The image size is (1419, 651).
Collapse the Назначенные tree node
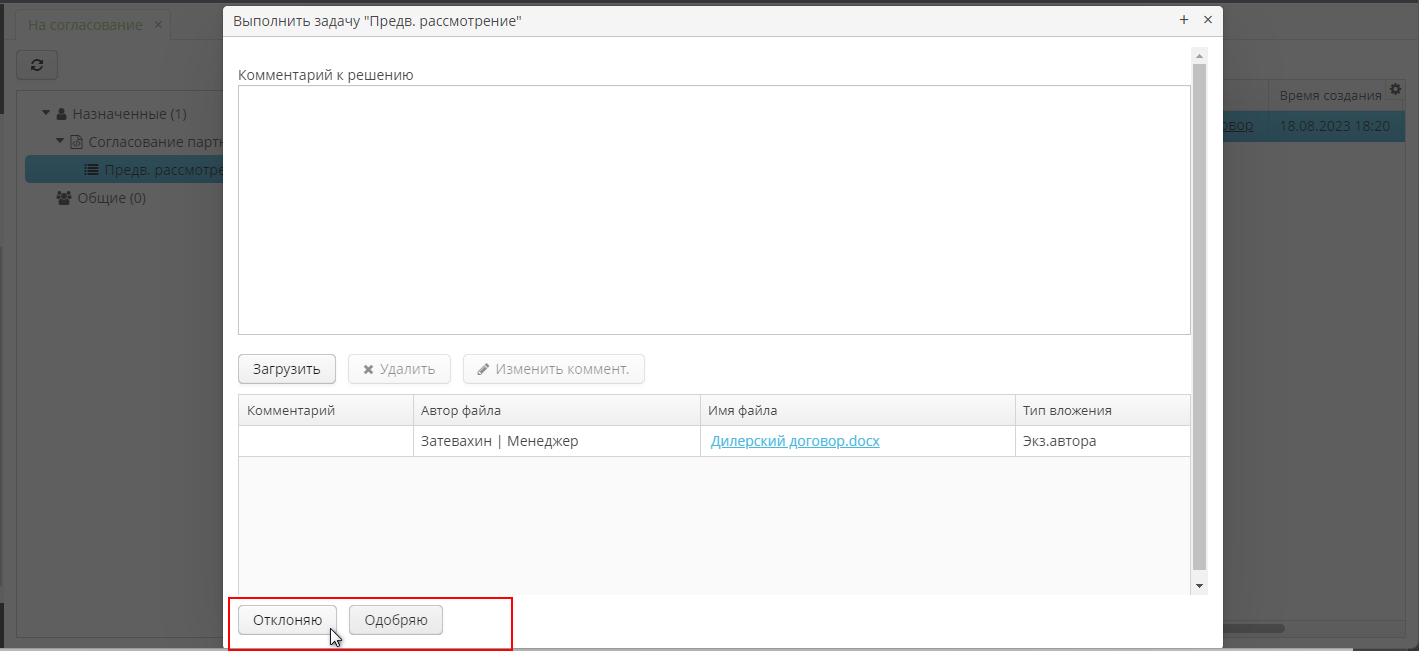(46, 114)
